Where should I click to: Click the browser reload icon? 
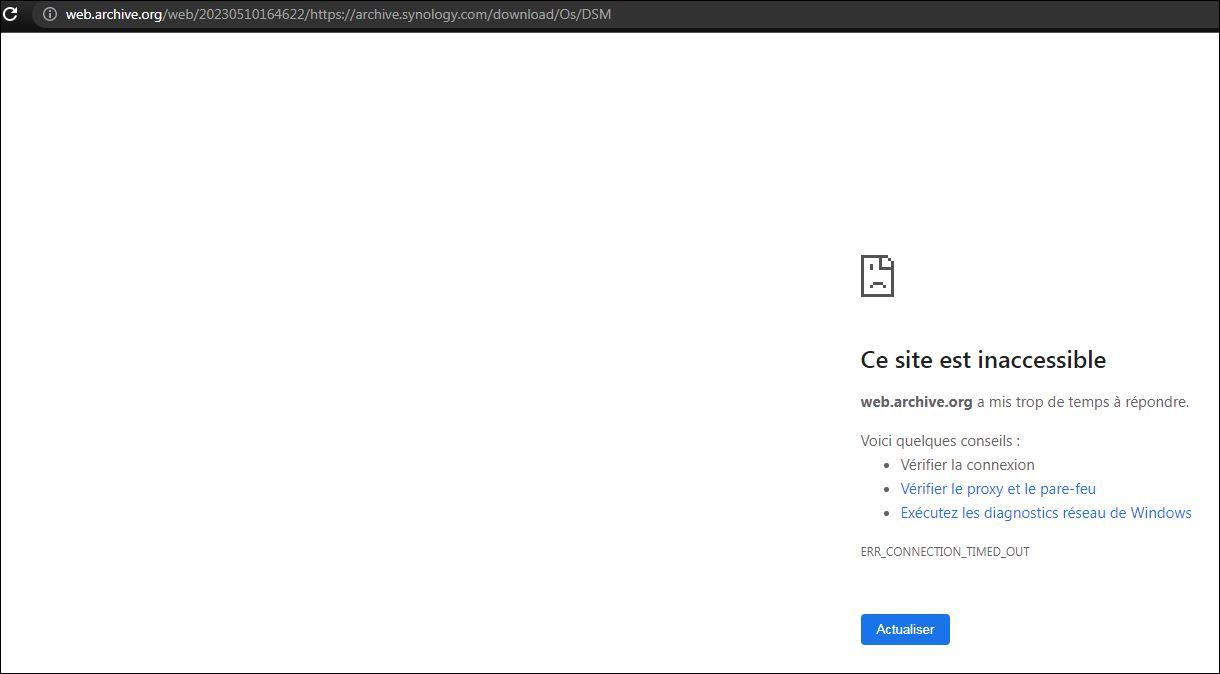pyautogui.click(x=10, y=14)
